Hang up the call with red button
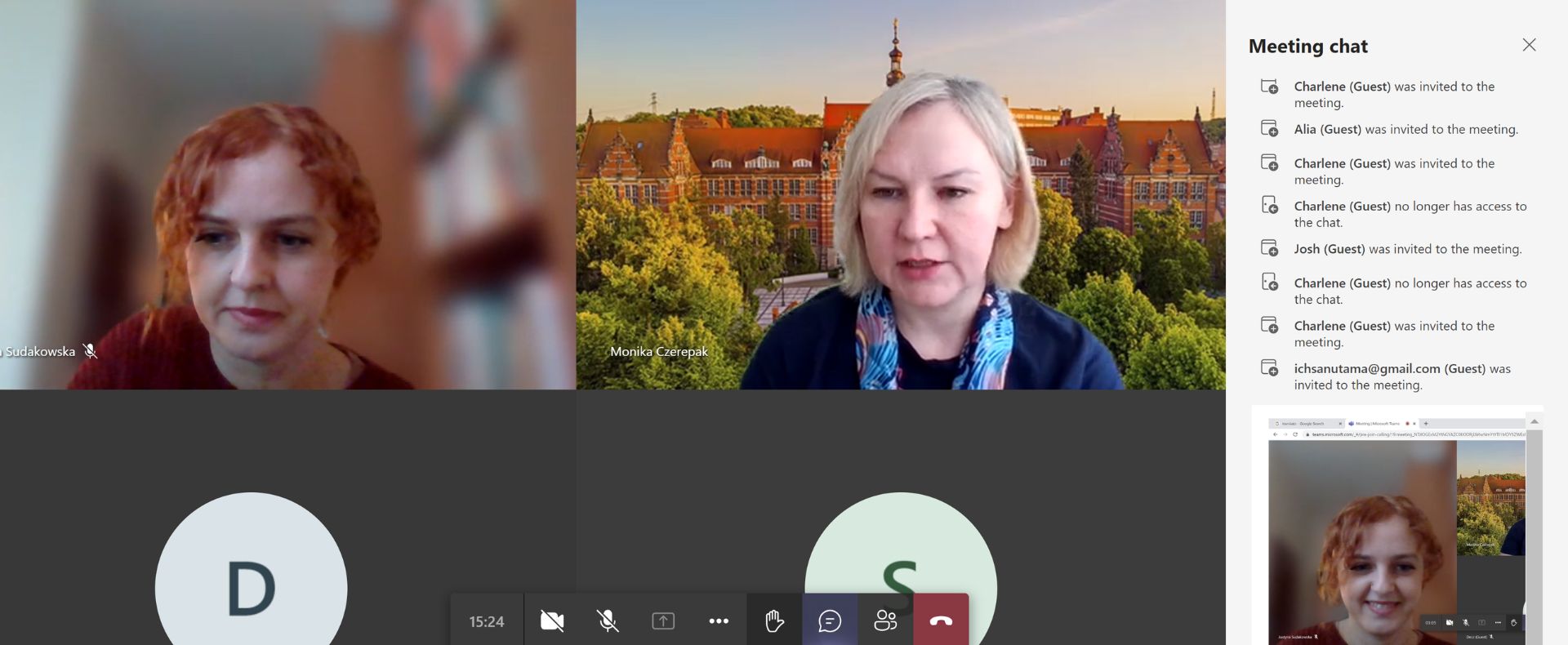 pyautogui.click(x=941, y=621)
